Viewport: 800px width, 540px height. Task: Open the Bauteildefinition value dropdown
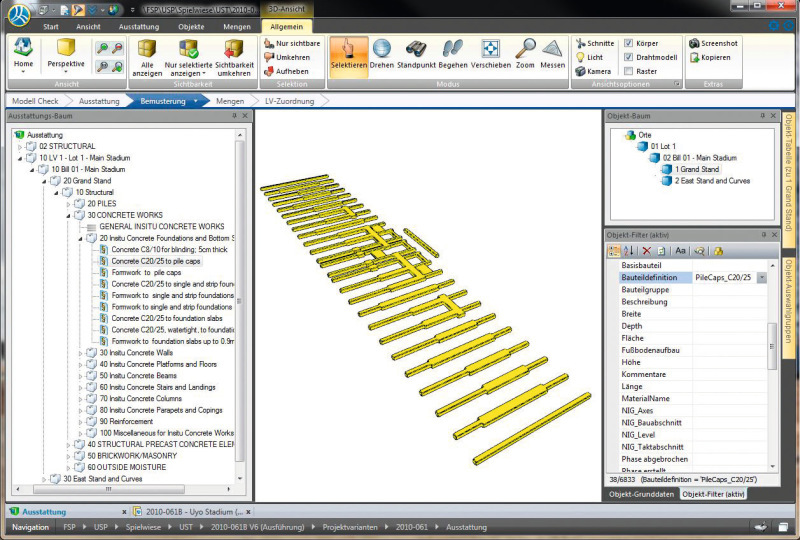[x=762, y=277]
